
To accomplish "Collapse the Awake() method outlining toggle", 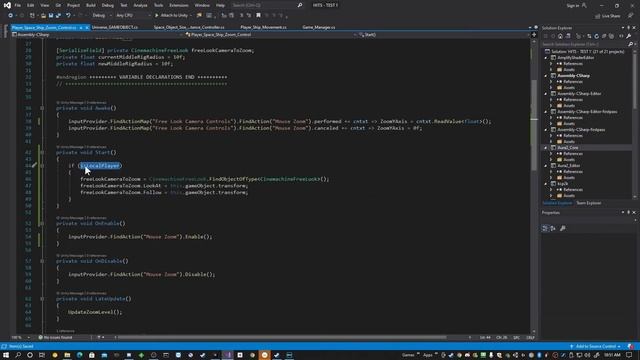I will 42,109.
